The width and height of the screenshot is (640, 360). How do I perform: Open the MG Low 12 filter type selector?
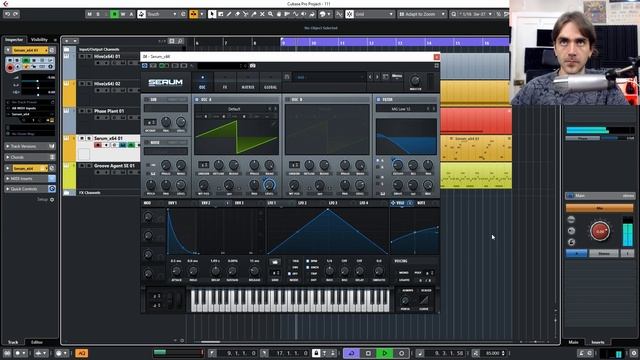(x=401, y=109)
